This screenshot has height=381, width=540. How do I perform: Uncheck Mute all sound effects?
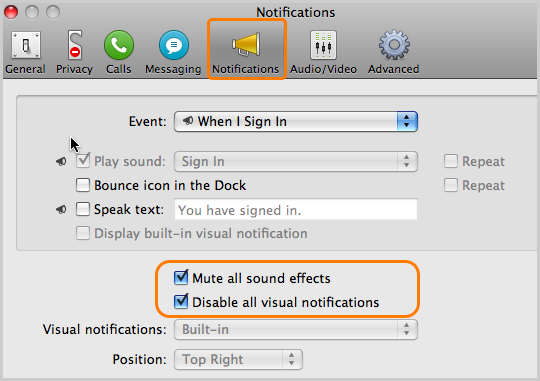(x=181, y=278)
